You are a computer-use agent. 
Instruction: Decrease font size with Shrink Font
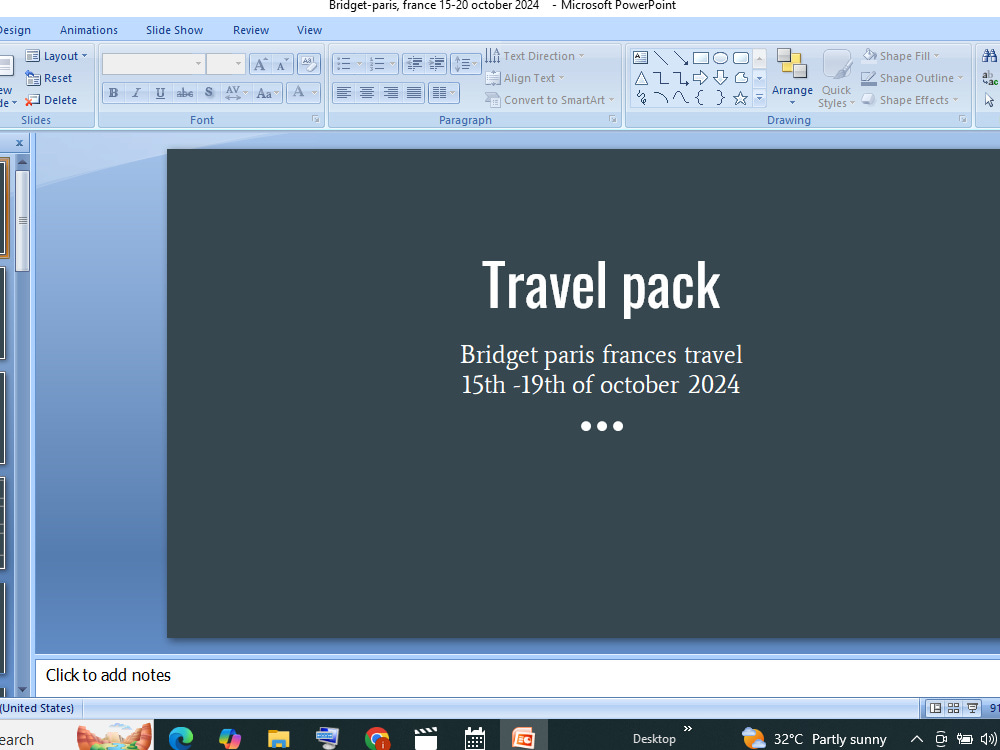282,64
